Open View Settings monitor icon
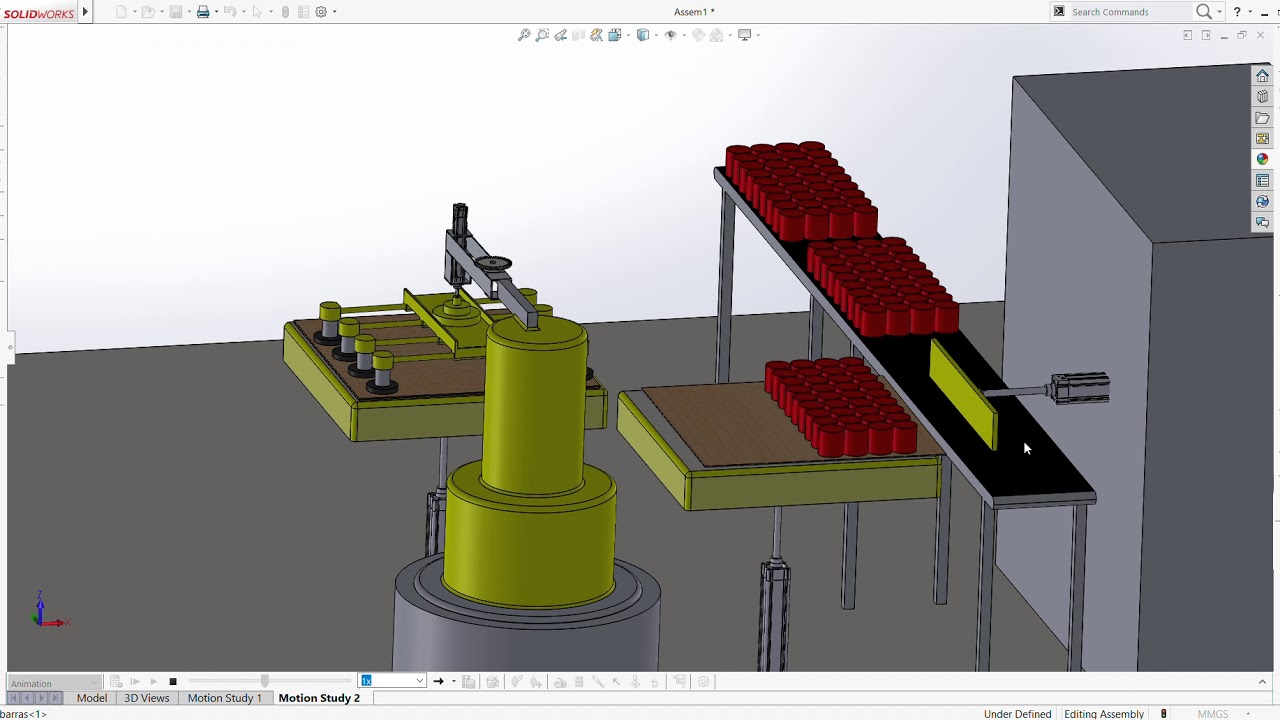The image size is (1280, 720). coord(744,35)
